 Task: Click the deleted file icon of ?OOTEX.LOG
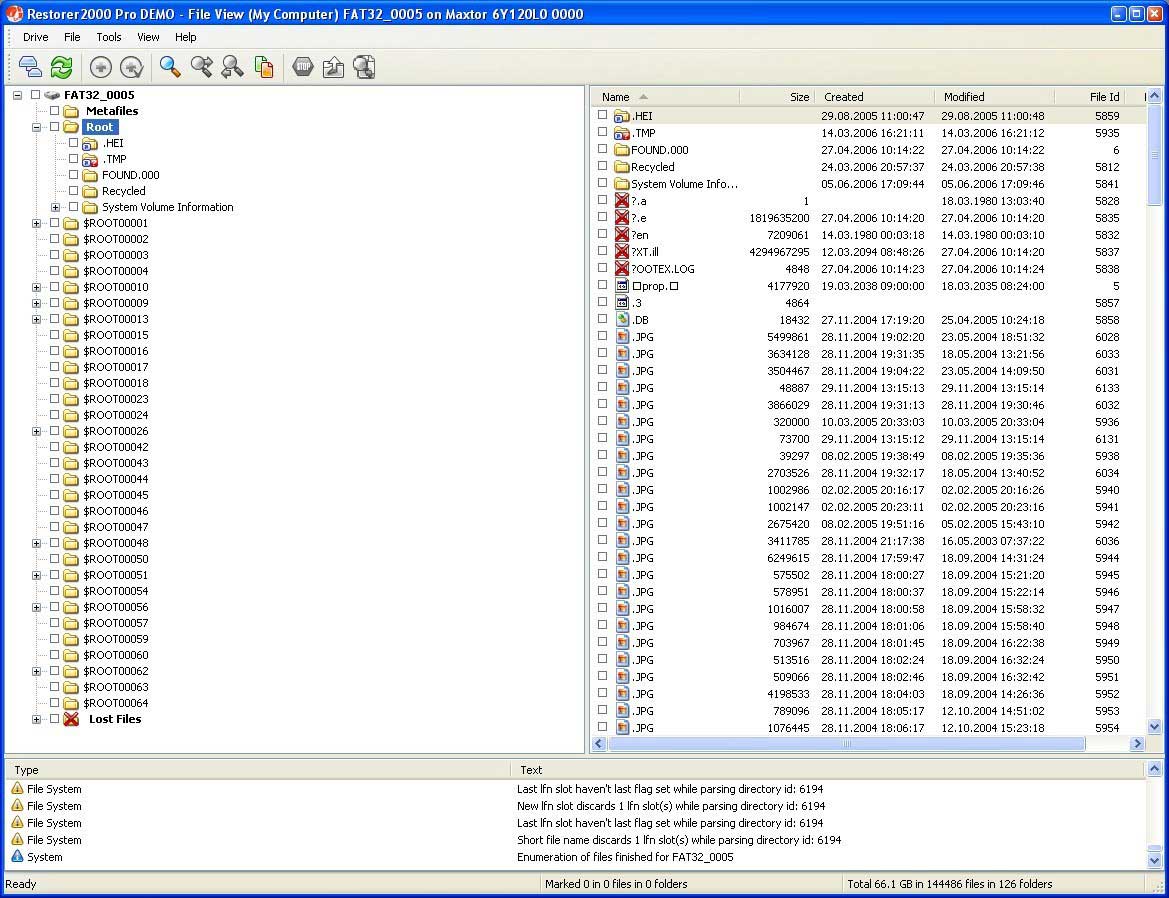pos(622,269)
